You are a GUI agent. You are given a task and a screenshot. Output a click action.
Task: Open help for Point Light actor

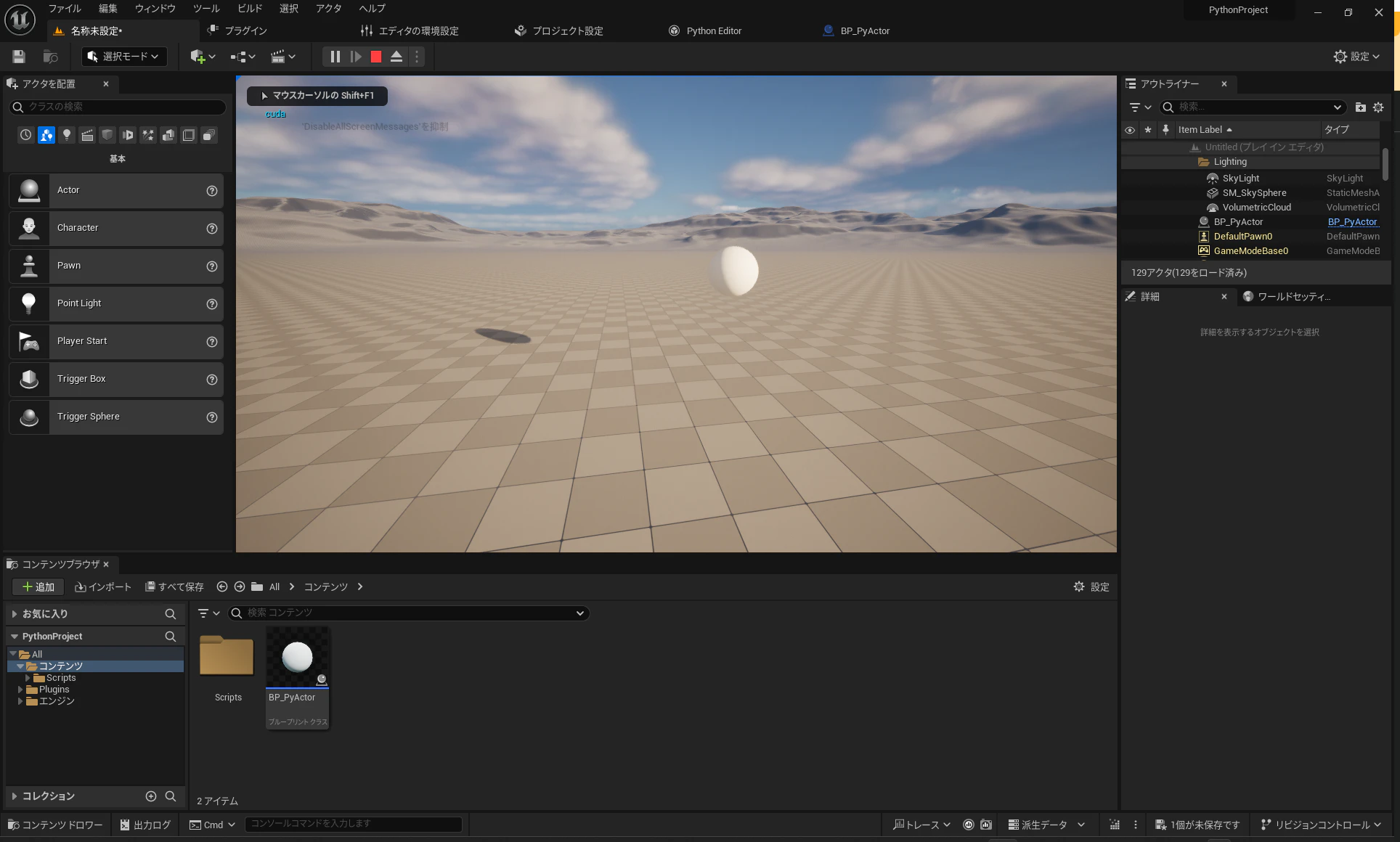click(x=212, y=304)
